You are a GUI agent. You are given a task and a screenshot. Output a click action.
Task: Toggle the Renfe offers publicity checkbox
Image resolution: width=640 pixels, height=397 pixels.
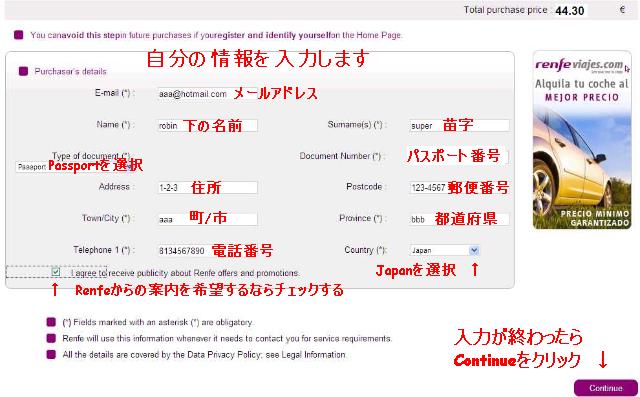pyautogui.click(x=56, y=271)
